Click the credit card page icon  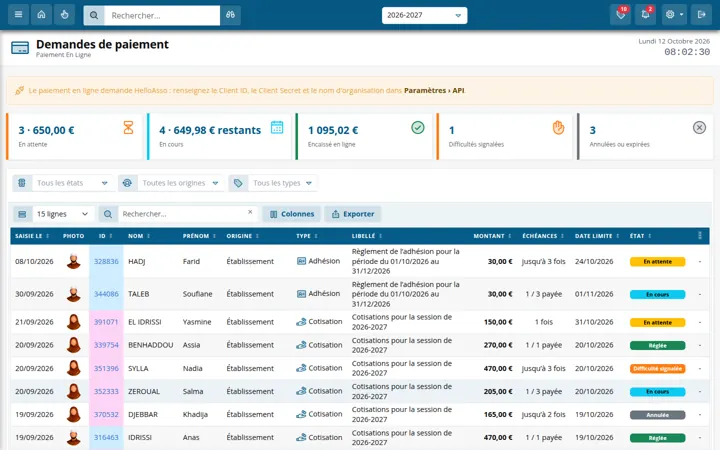tap(20, 47)
